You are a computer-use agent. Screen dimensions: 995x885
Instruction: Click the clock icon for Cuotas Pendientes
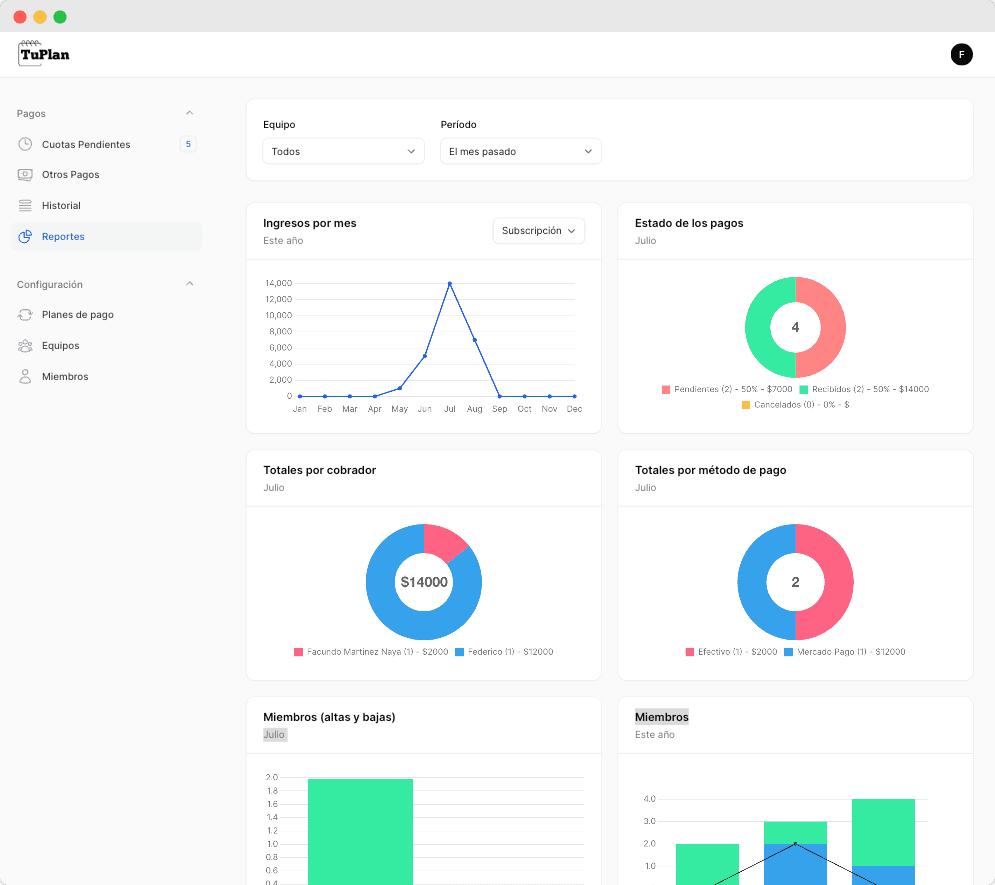[x=25, y=144]
